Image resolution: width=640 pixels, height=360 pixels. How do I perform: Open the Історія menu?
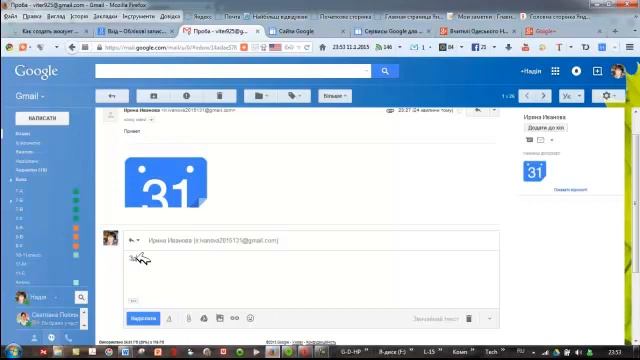79,16
